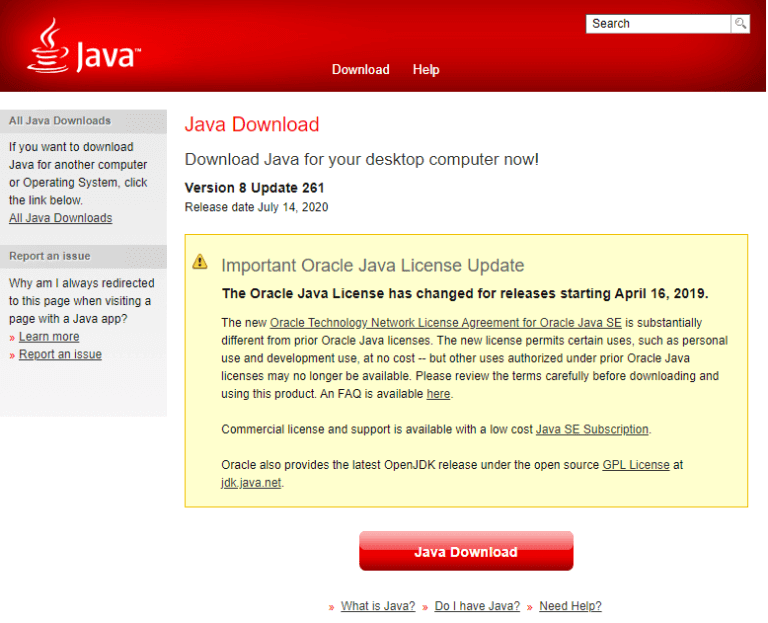The image size is (768, 623).
Task: Open the Java SE Subscription link
Action: pos(592,430)
